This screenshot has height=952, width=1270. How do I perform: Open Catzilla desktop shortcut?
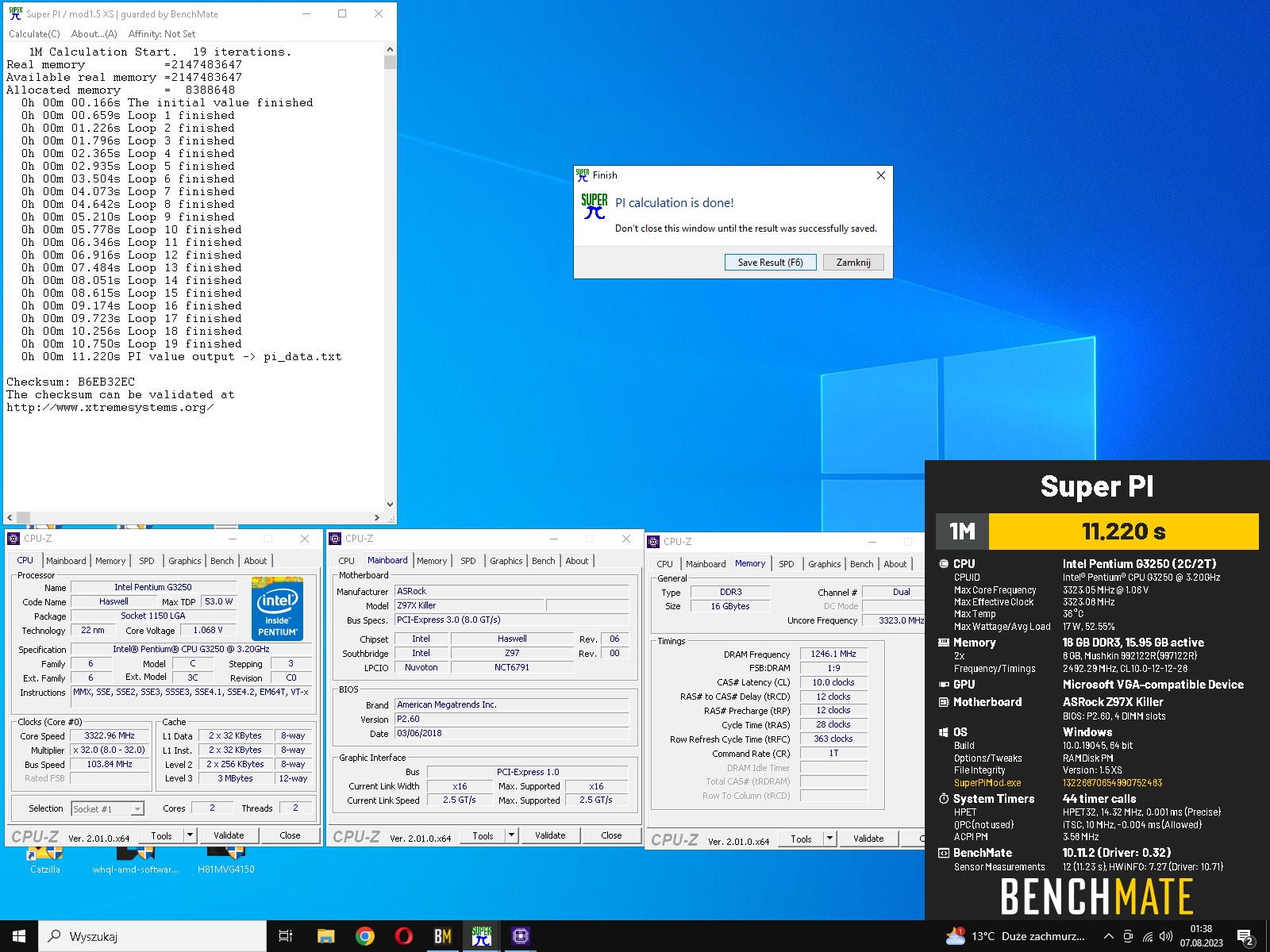coord(45,860)
